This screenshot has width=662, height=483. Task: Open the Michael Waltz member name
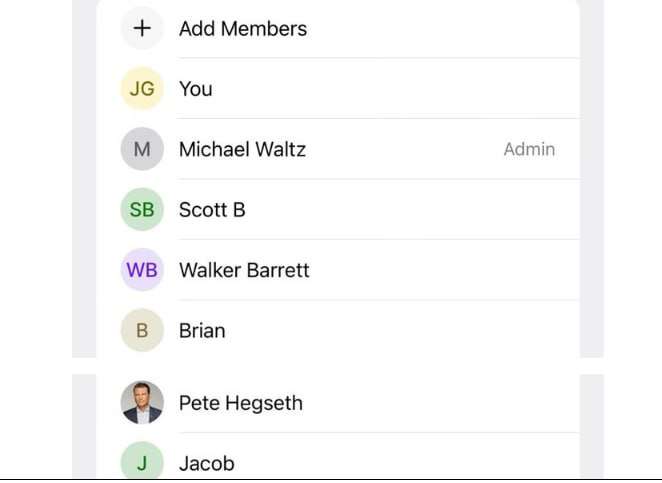tap(242, 149)
